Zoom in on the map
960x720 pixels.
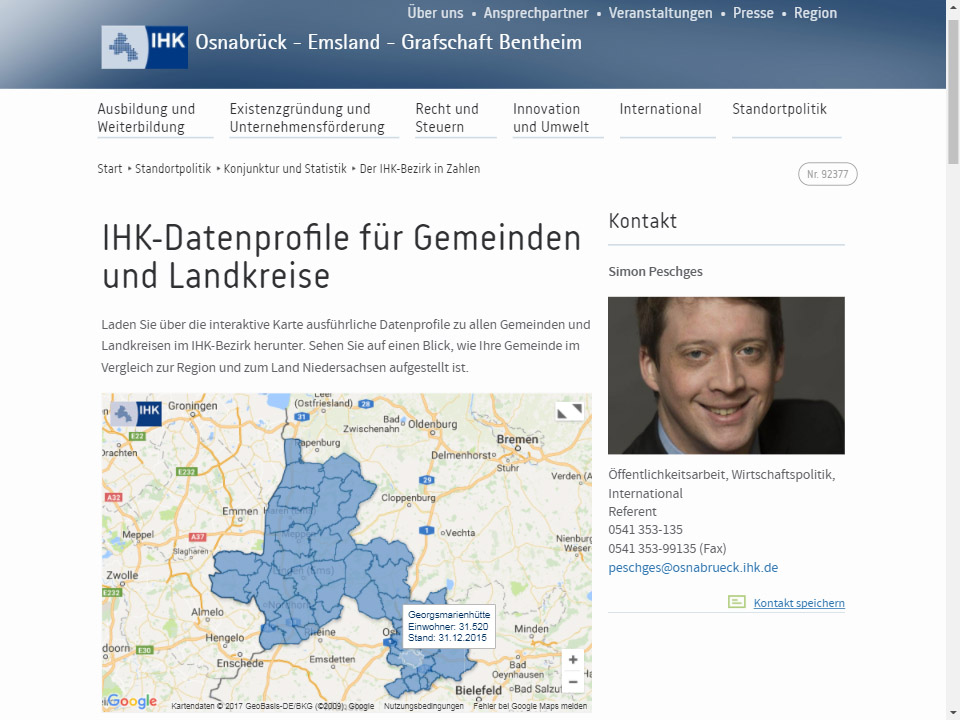click(x=573, y=659)
